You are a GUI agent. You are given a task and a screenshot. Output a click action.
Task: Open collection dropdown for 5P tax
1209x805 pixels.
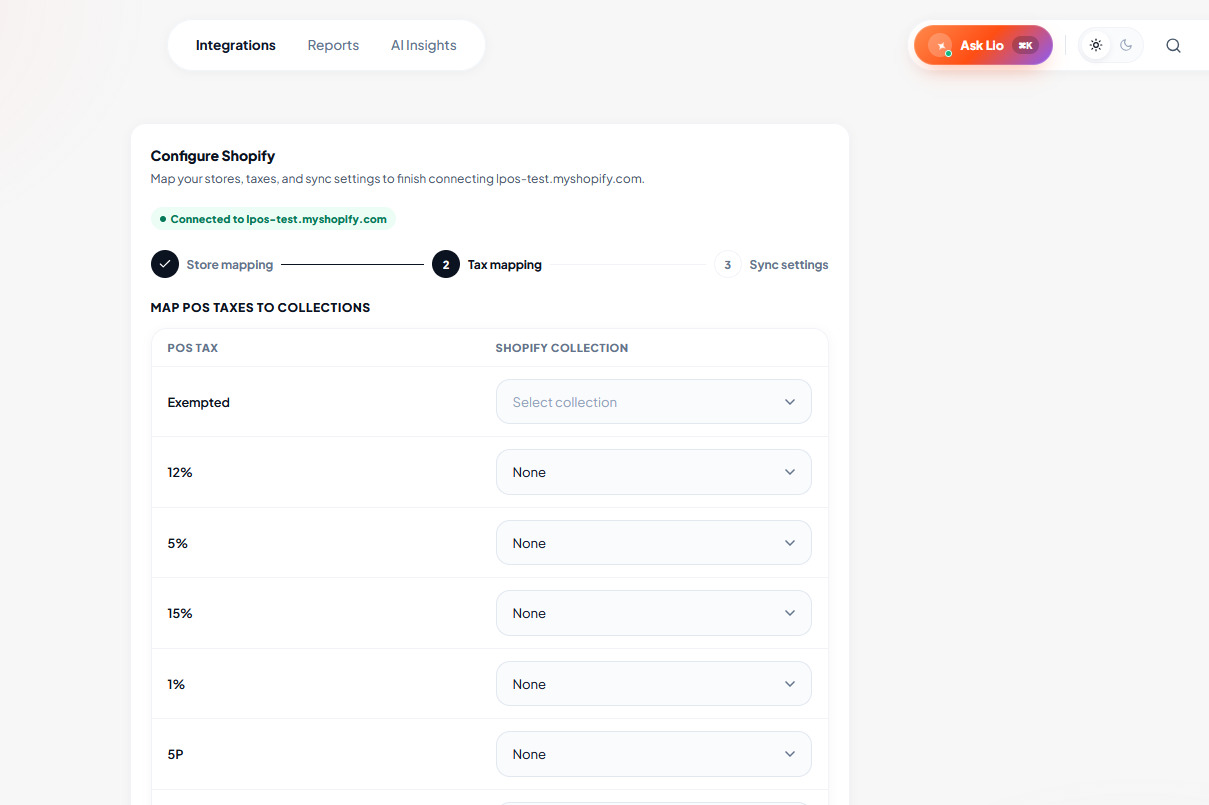(654, 754)
